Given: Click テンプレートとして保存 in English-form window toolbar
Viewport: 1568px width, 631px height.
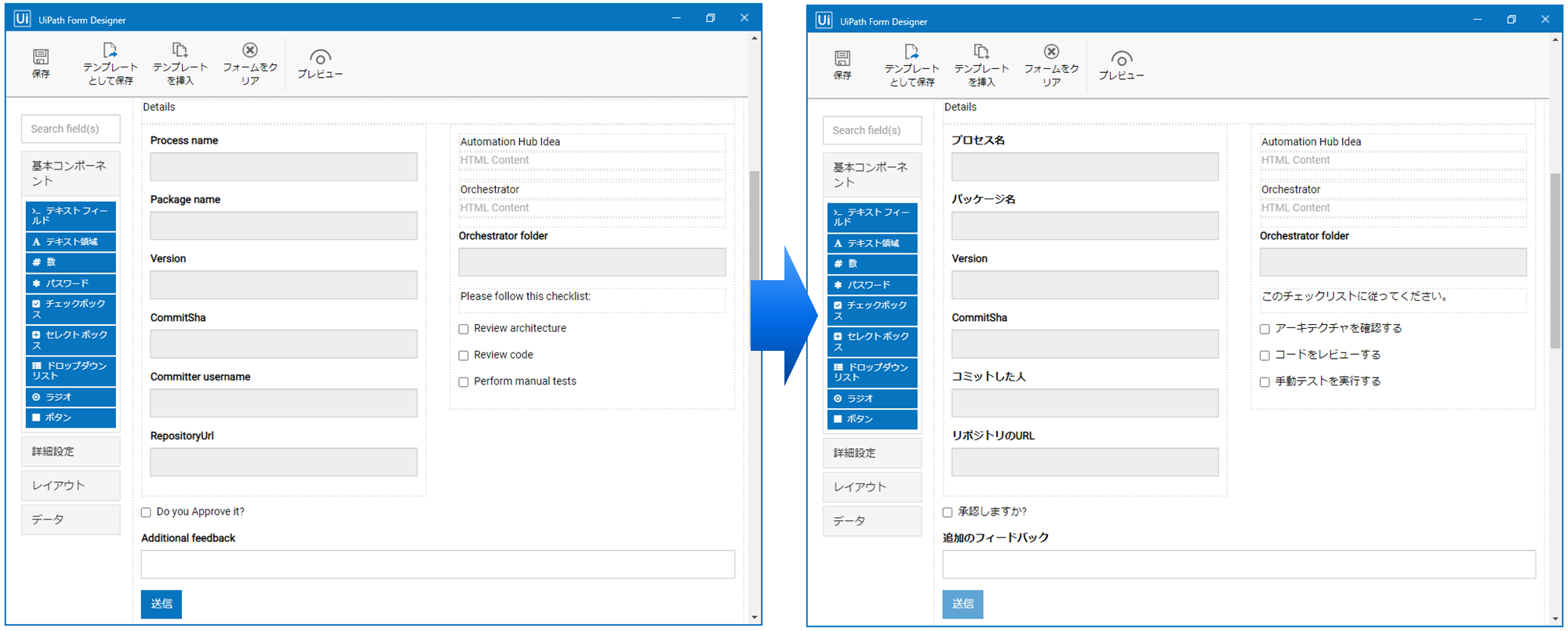Looking at the screenshot, I should (x=110, y=64).
